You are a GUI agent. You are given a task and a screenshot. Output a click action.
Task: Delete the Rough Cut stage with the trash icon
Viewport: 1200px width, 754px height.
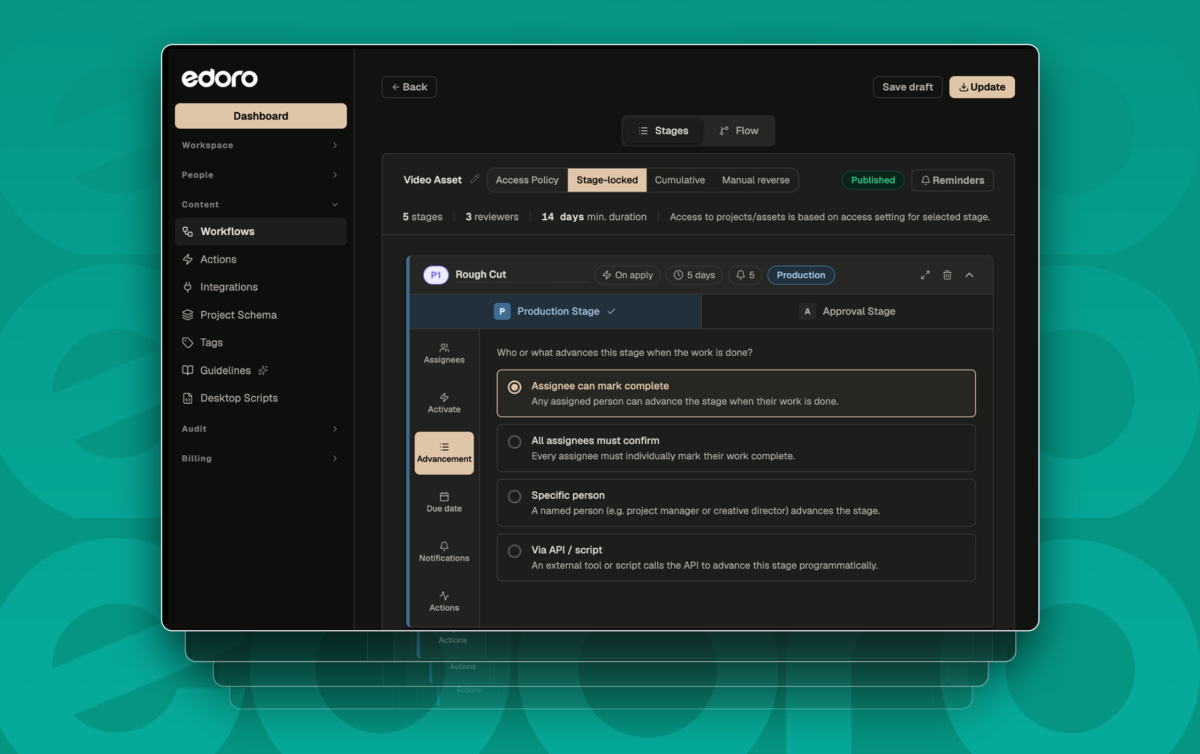click(x=947, y=275)
